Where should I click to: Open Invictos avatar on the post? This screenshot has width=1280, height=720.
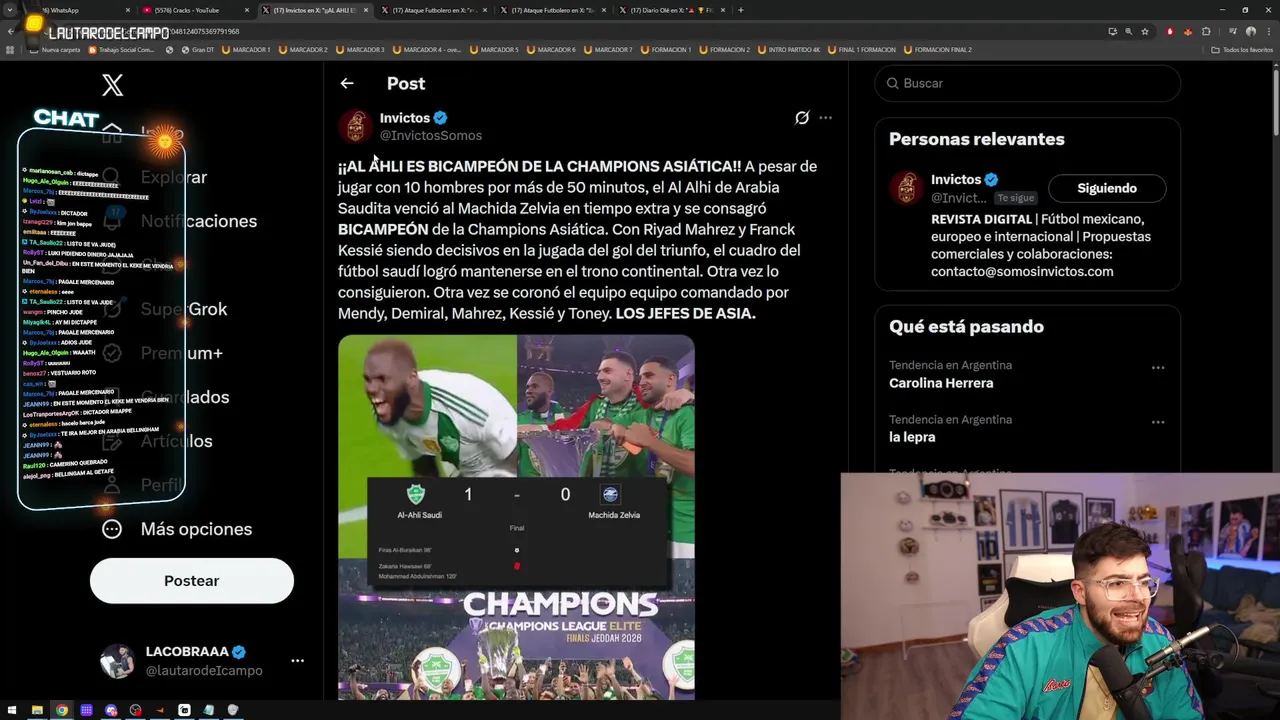pyautogui.click(x=355, y=126)
